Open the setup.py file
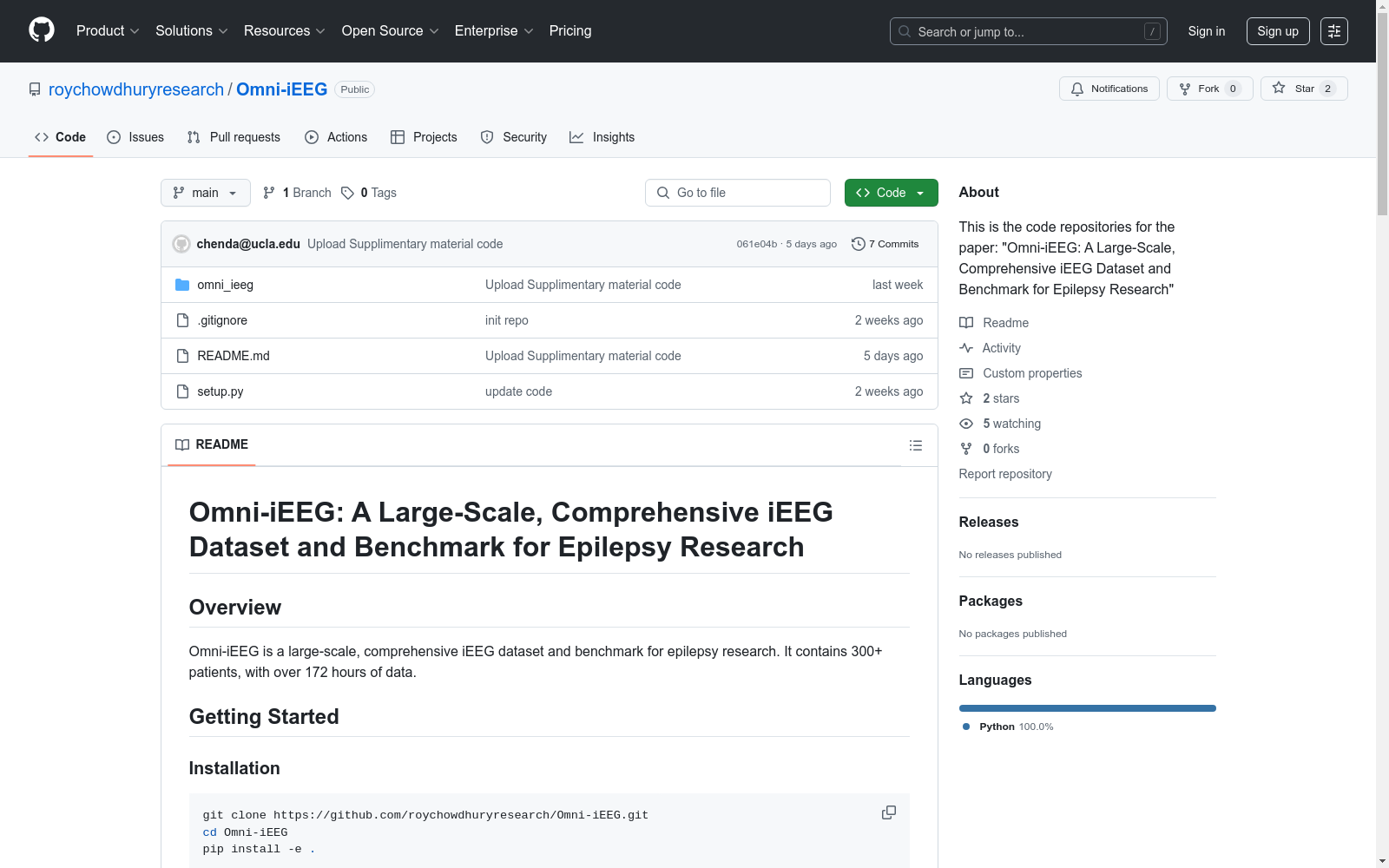This screenshot has height=868, width=1389. [220, 391]
